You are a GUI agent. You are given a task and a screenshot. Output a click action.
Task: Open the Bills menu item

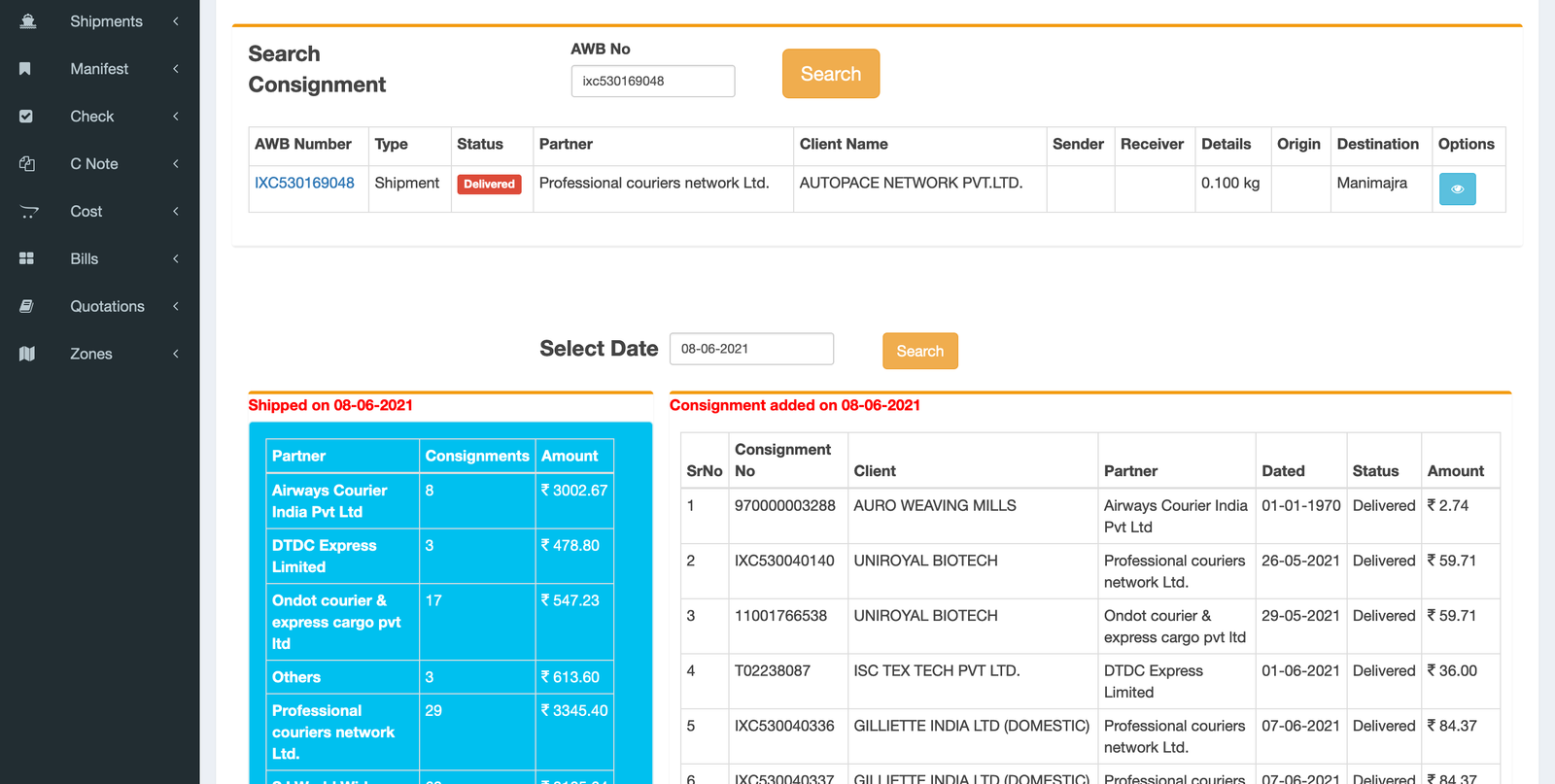pyautogui.click(x=85, y=258)
